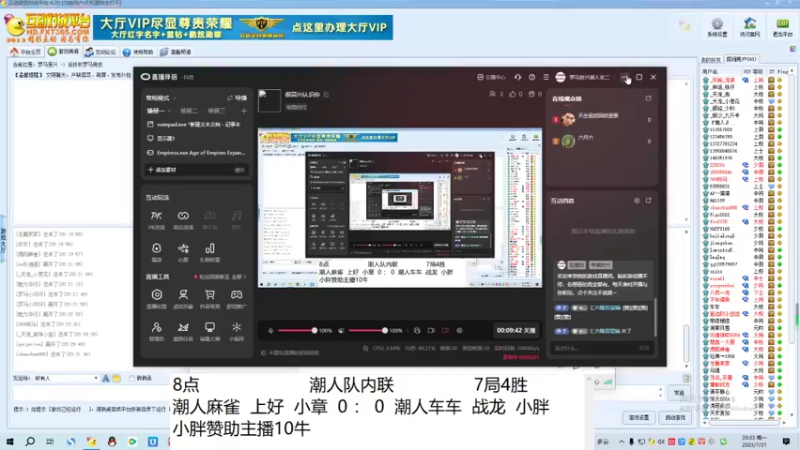The image size is (800, 450).
Task: Click the speaker volume slider handle
Action: 385,331
